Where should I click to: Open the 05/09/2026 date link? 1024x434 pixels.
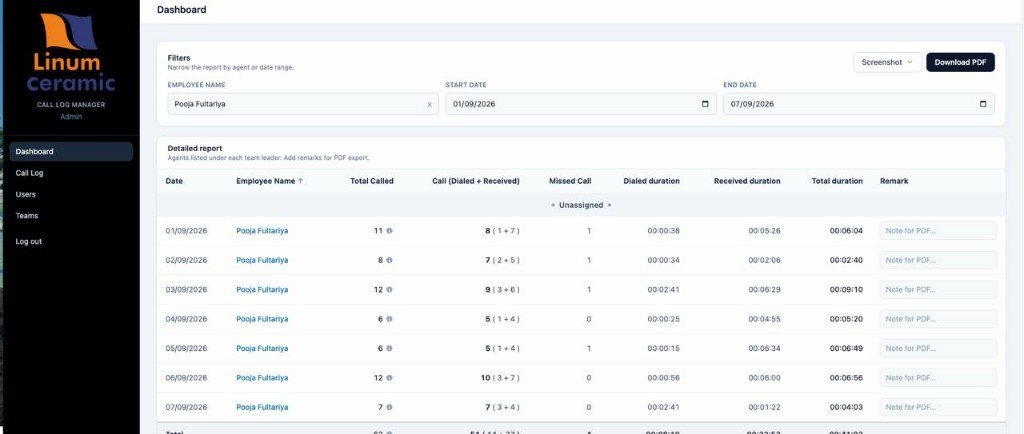tap(186, 349)
